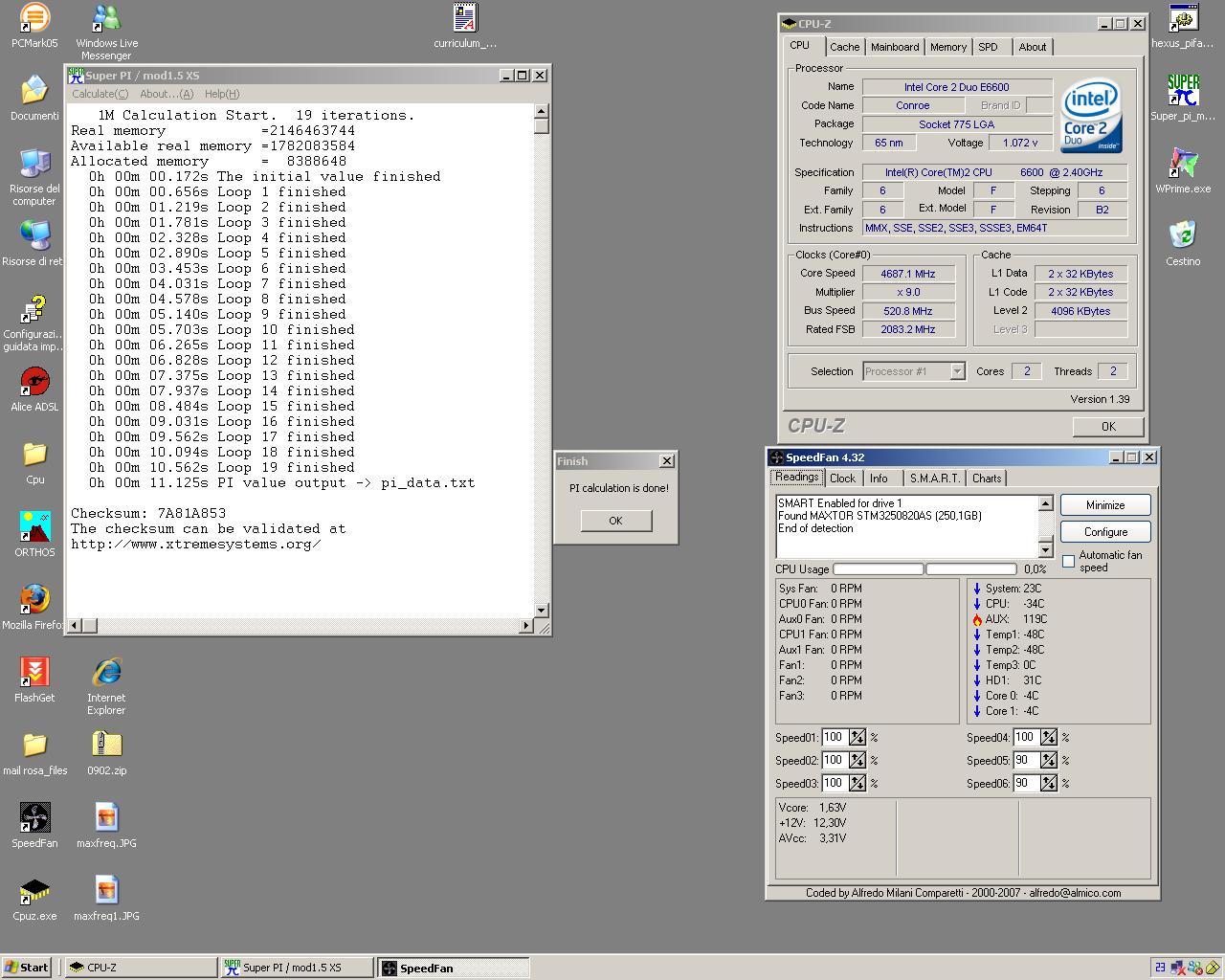
Task: Select the maxfreq.JPG file icon
Action: coord(106,825)
